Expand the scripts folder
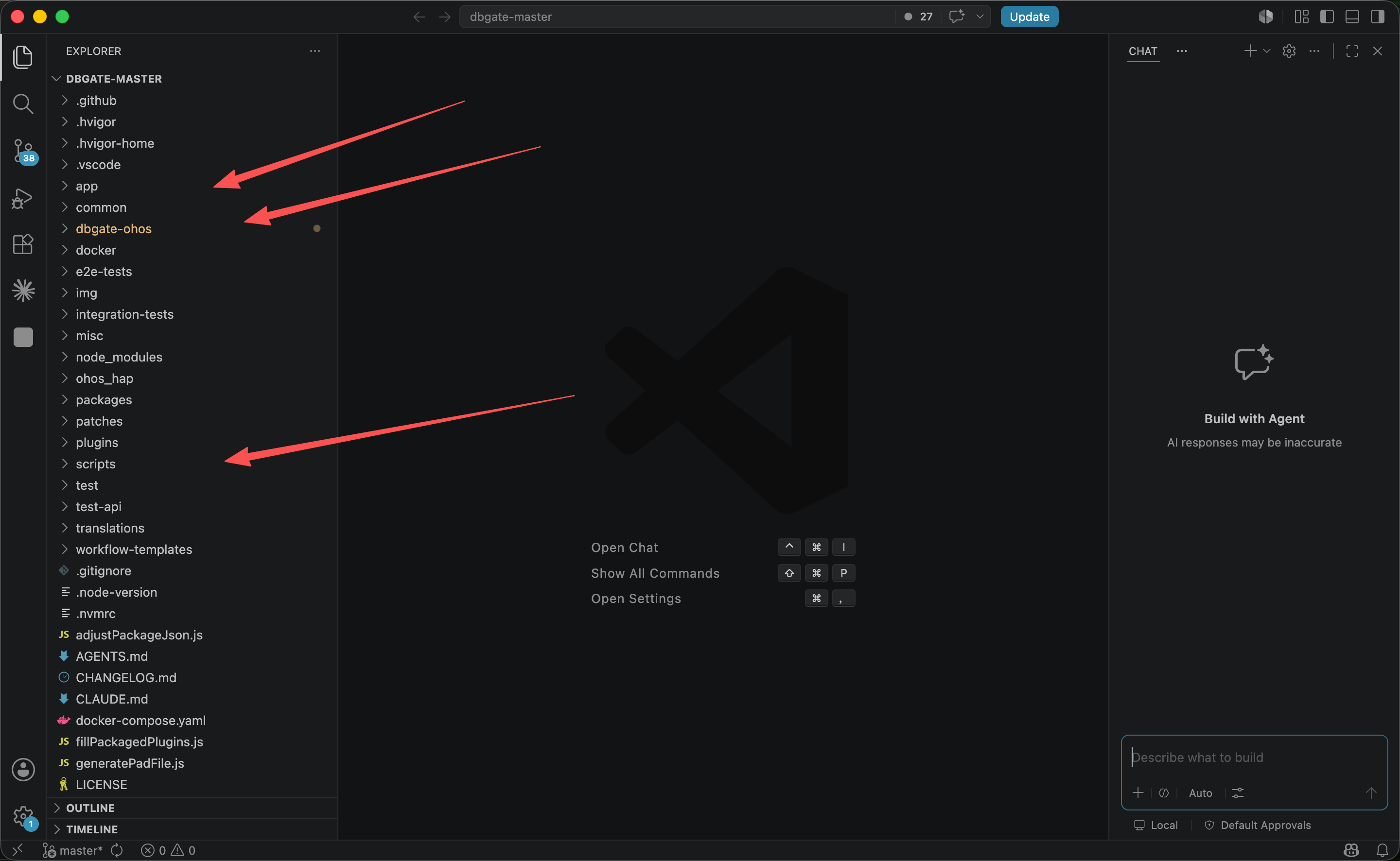1400x861 pixels. [192, 464]
